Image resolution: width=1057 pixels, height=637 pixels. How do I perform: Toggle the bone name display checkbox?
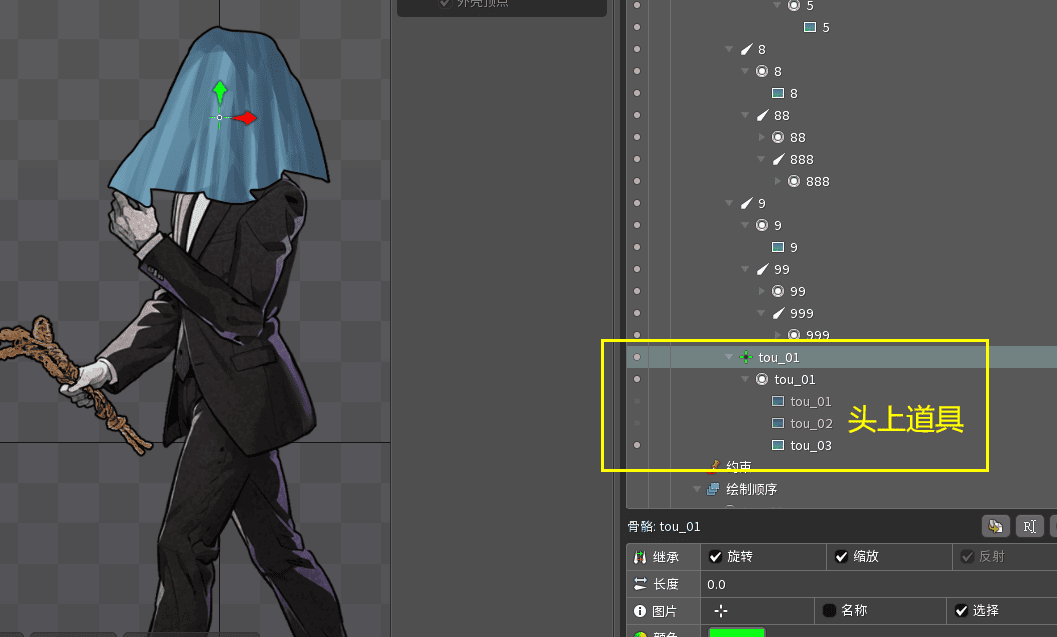pos(829,610)
